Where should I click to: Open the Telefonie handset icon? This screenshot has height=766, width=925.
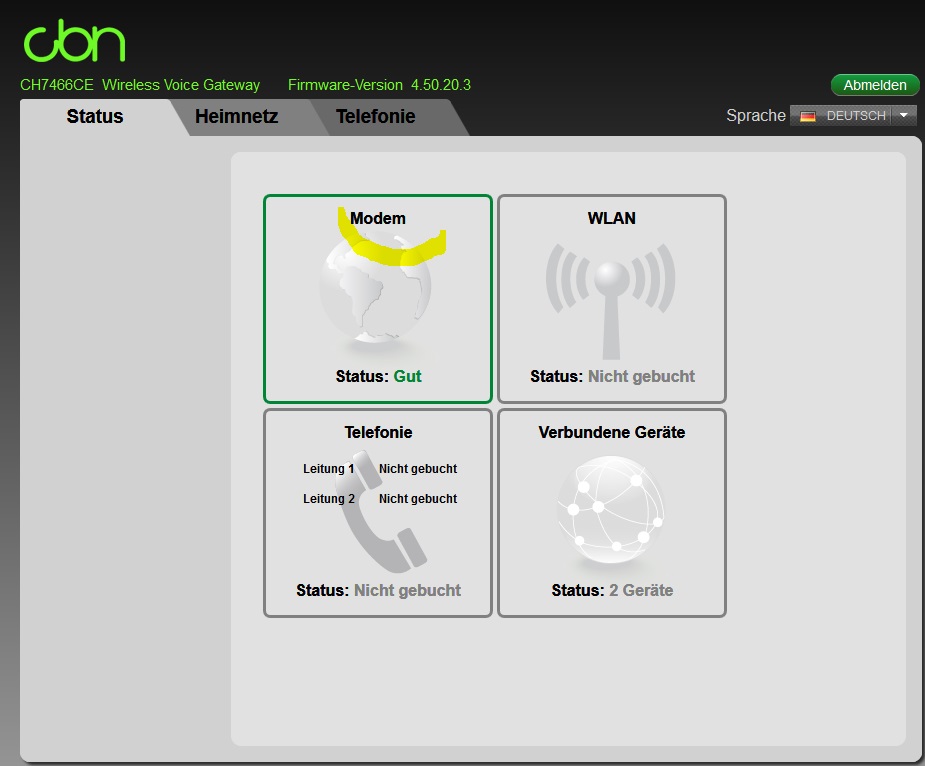[381, 511]
